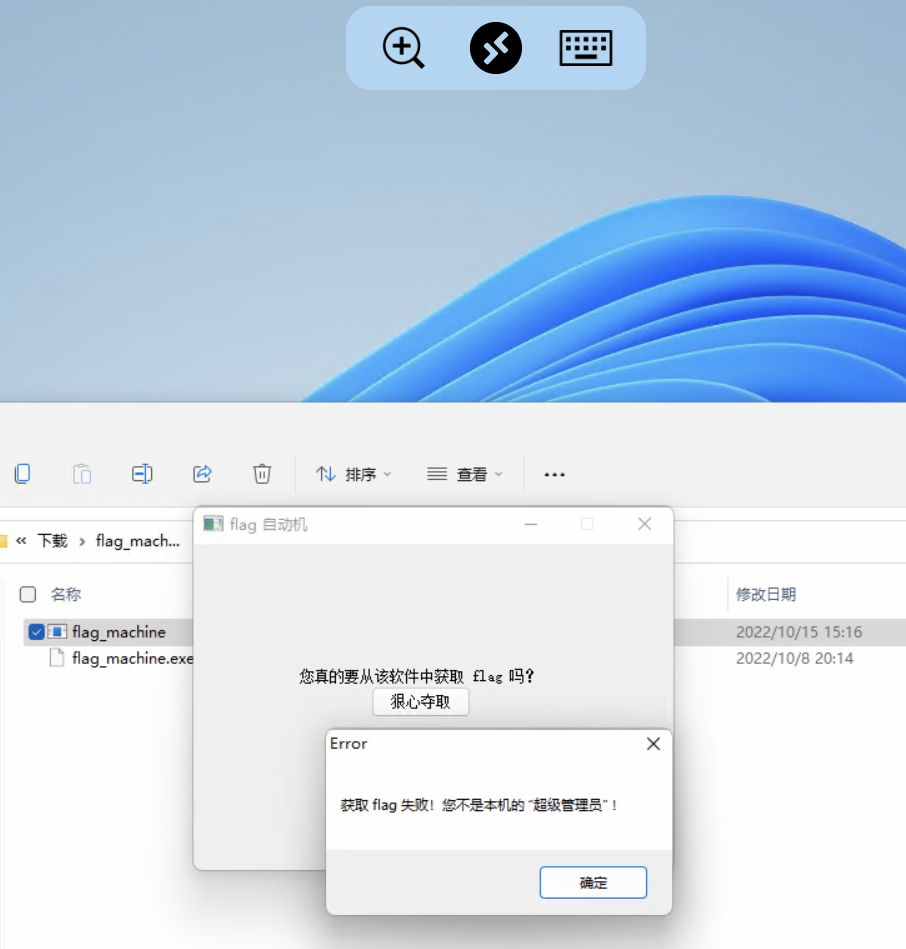The image size is (906, 949).
Task: Open the 排序 sort dropdown
Action: click(x=354, y=474)
